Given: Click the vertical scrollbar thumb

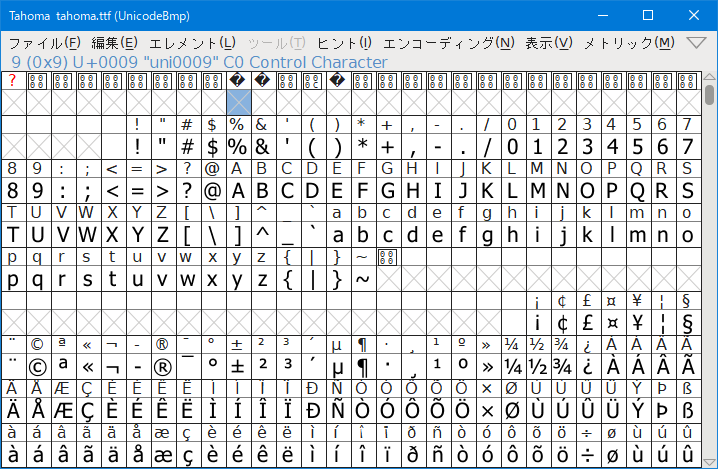Looking at the screenshot, I should pyautogui.click(x=709, y=94).
